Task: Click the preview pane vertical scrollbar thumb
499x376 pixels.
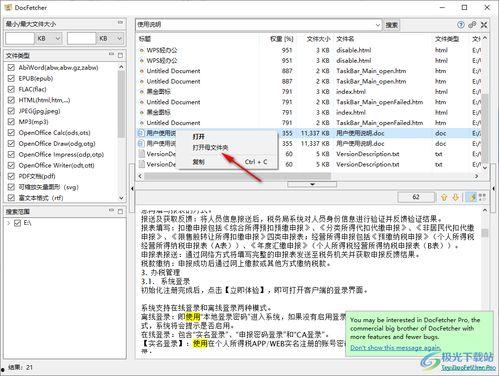Action: click(485, 233)
